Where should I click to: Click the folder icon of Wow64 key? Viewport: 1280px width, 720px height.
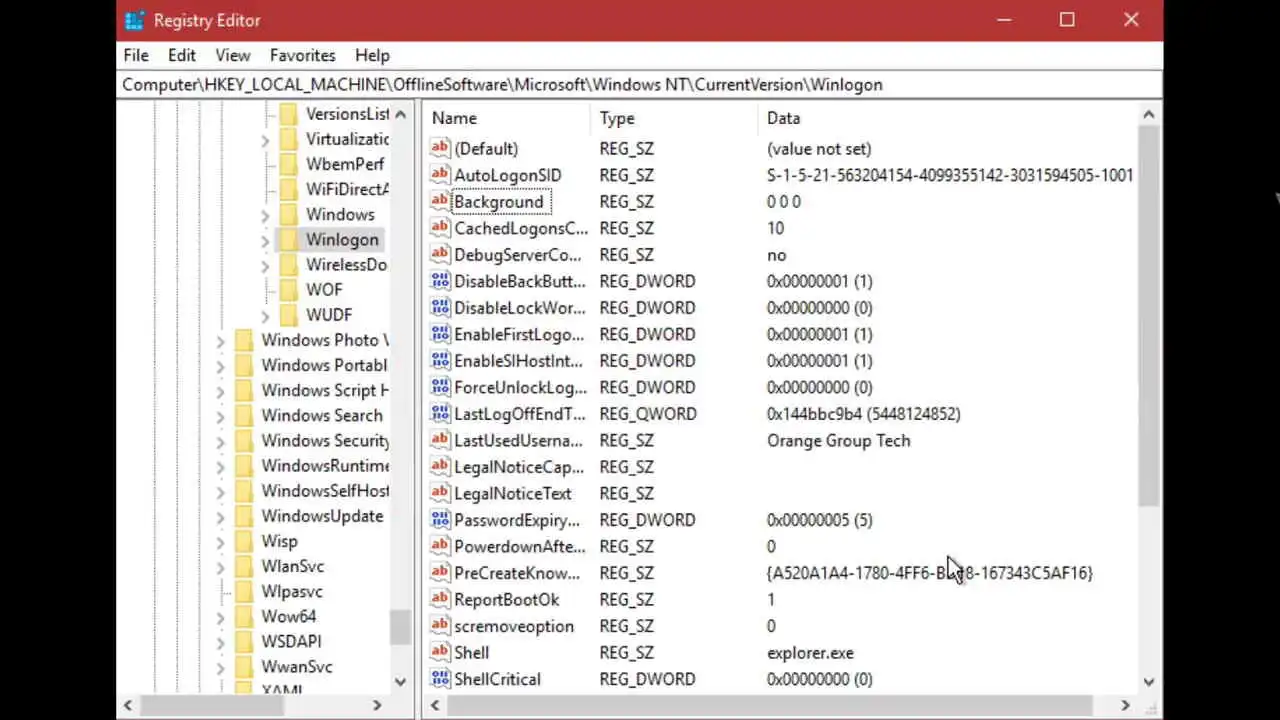pyautogui.click(x=244, y=616)
